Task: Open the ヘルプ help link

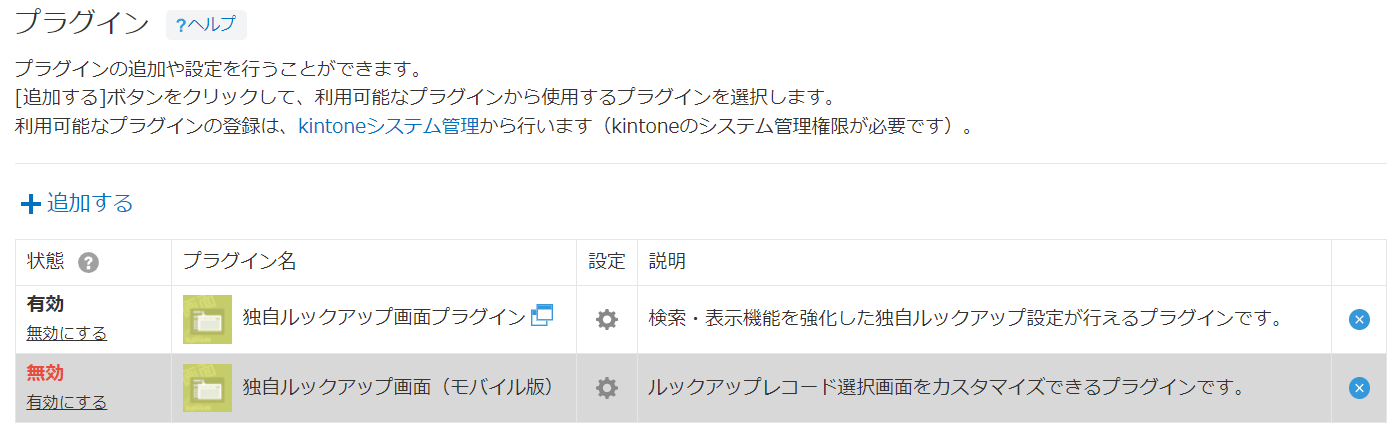Action: tap(206, 25)
